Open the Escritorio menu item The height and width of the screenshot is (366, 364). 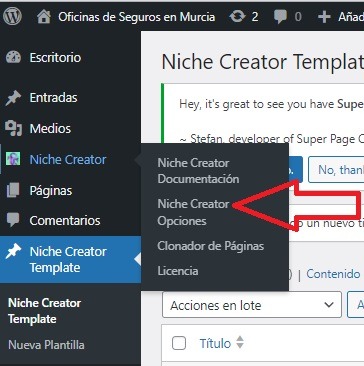tap(55, 57)
